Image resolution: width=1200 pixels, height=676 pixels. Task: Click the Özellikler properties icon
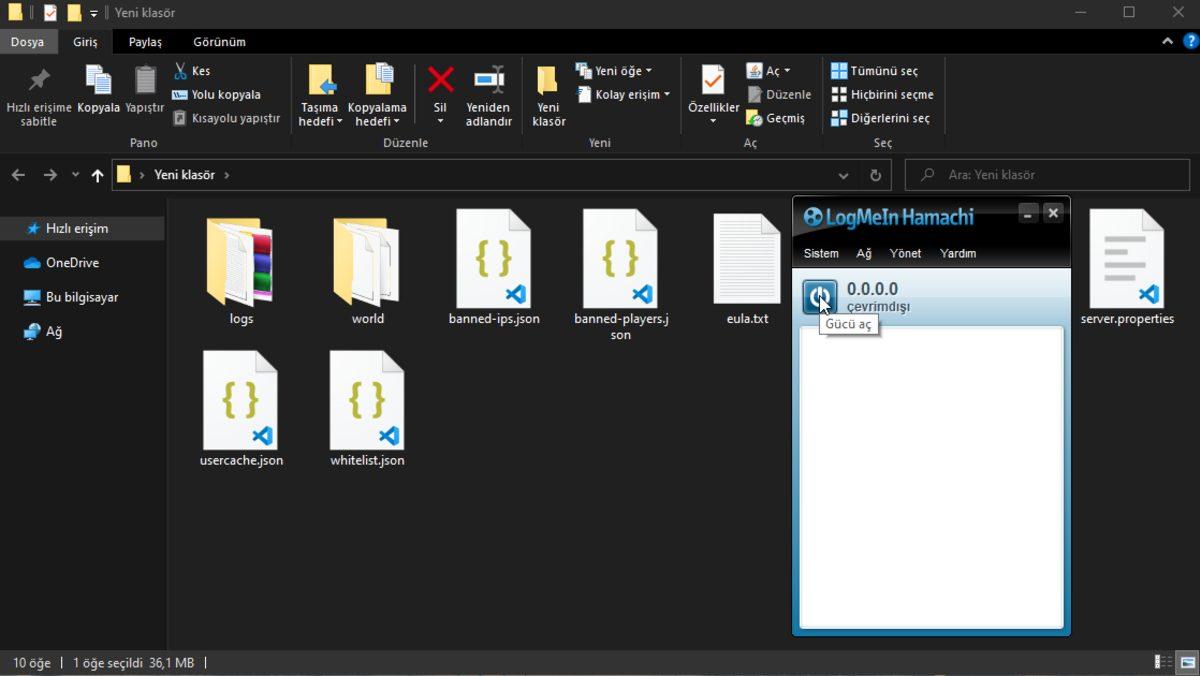click(x=713, y=81)
